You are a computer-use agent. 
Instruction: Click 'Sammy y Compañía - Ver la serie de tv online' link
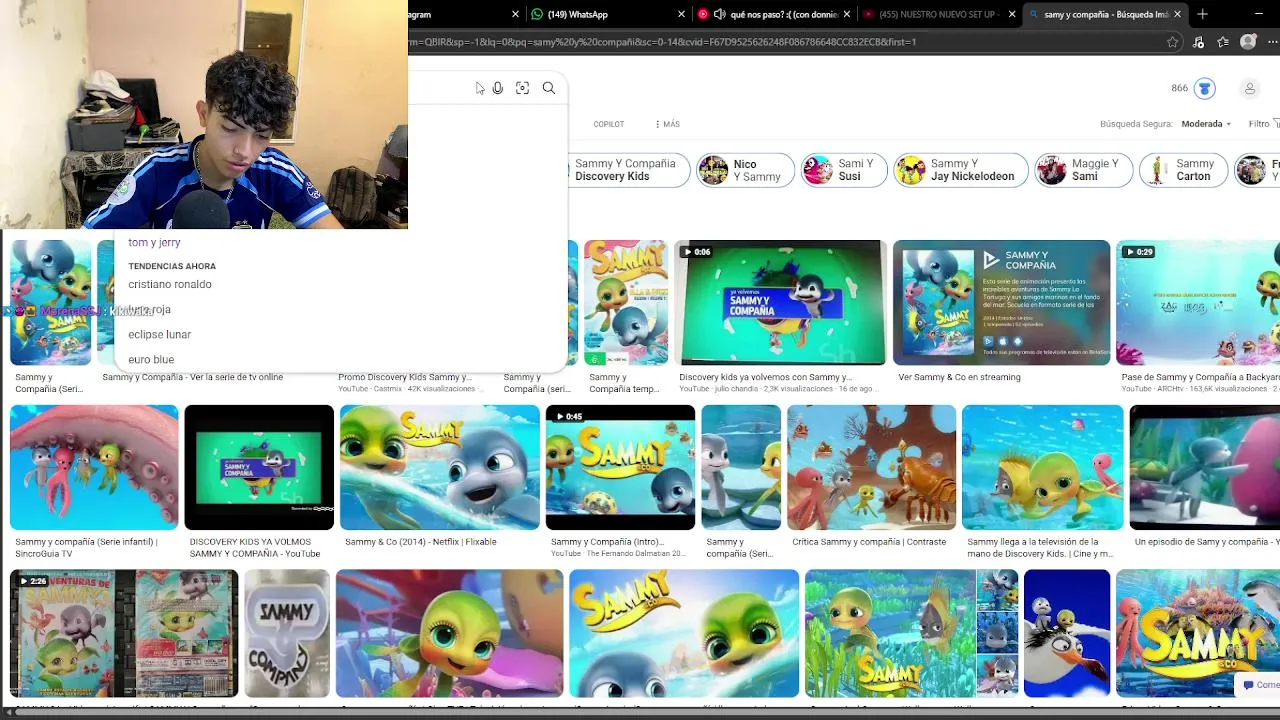[x=192, y=377]
